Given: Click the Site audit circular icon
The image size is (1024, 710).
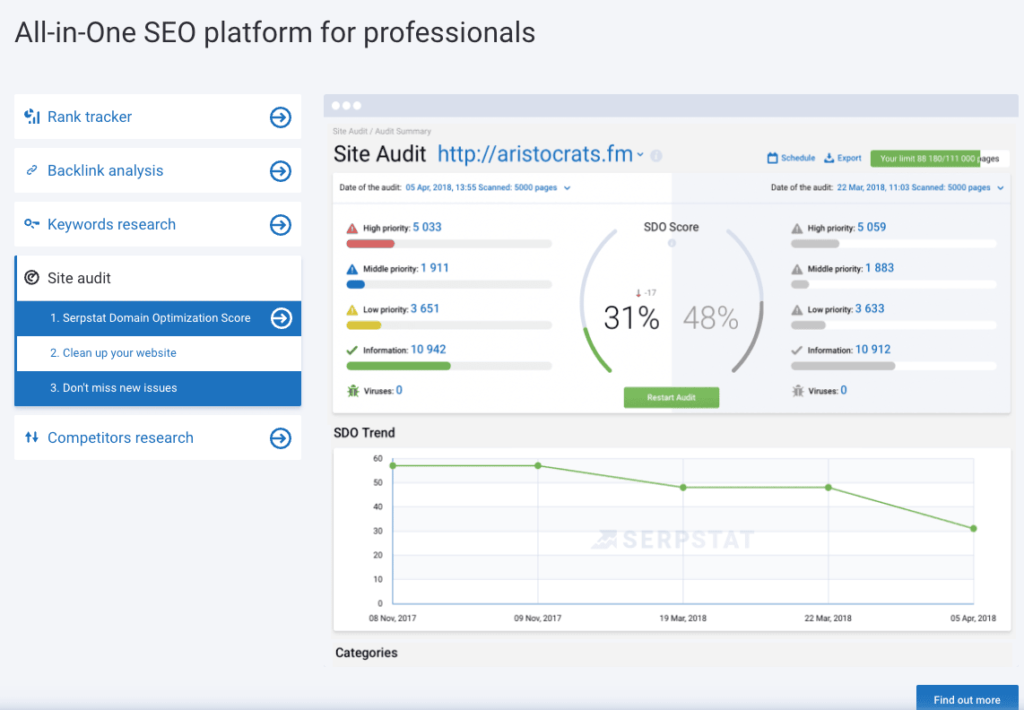Looking at the screenshot, I should (31, 278).
